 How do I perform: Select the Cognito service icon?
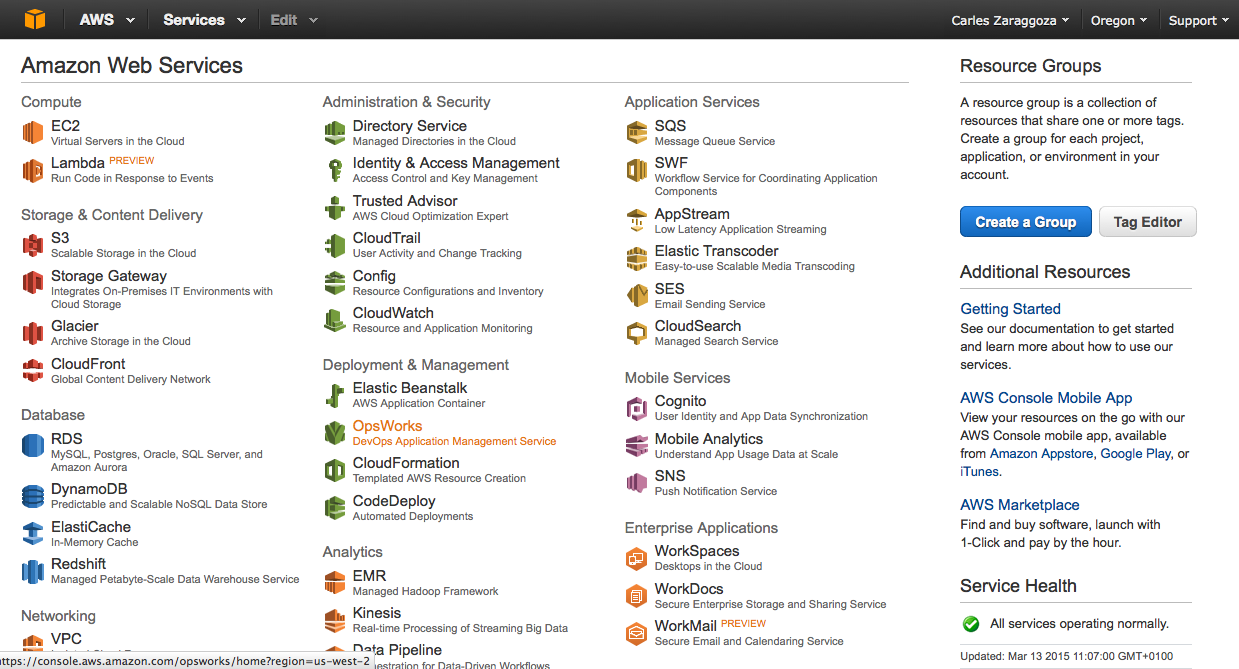637,408
